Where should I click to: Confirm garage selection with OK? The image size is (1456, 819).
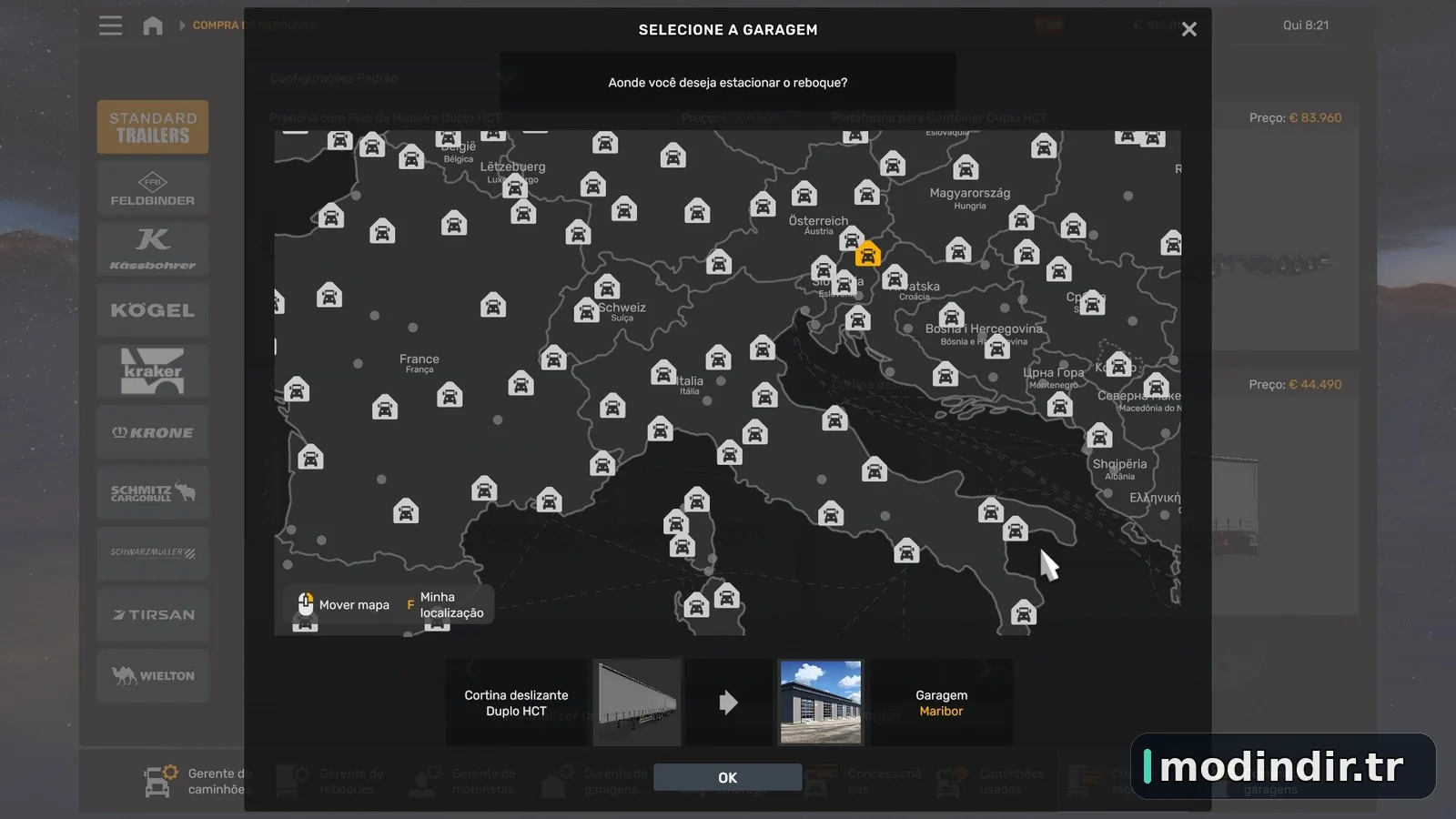727,777
